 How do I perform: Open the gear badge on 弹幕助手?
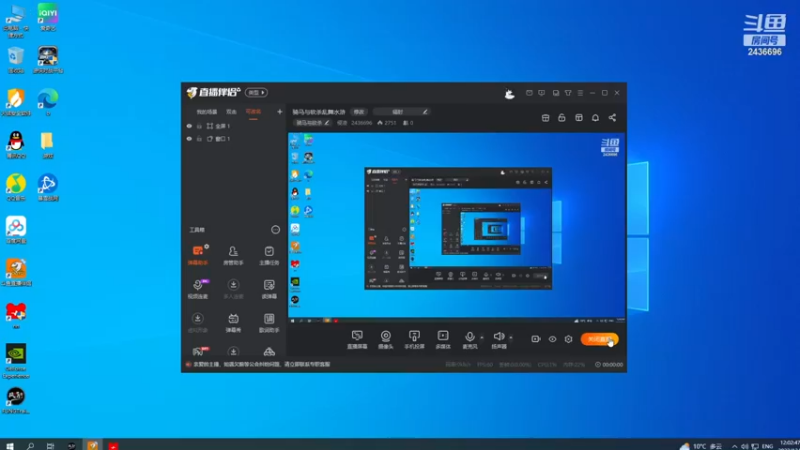[x=207, y=247]
